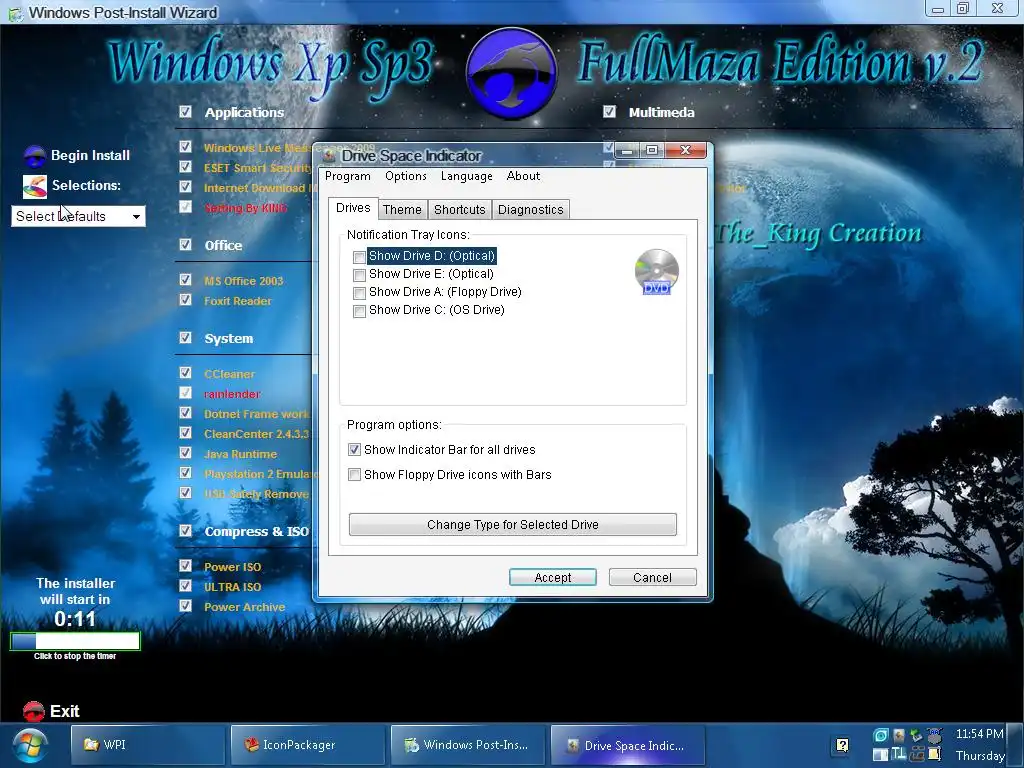Switch to the Shortcuts tab
This screenshot has height=768, width=1024.
pyautogui.click(x=459, y=210)
